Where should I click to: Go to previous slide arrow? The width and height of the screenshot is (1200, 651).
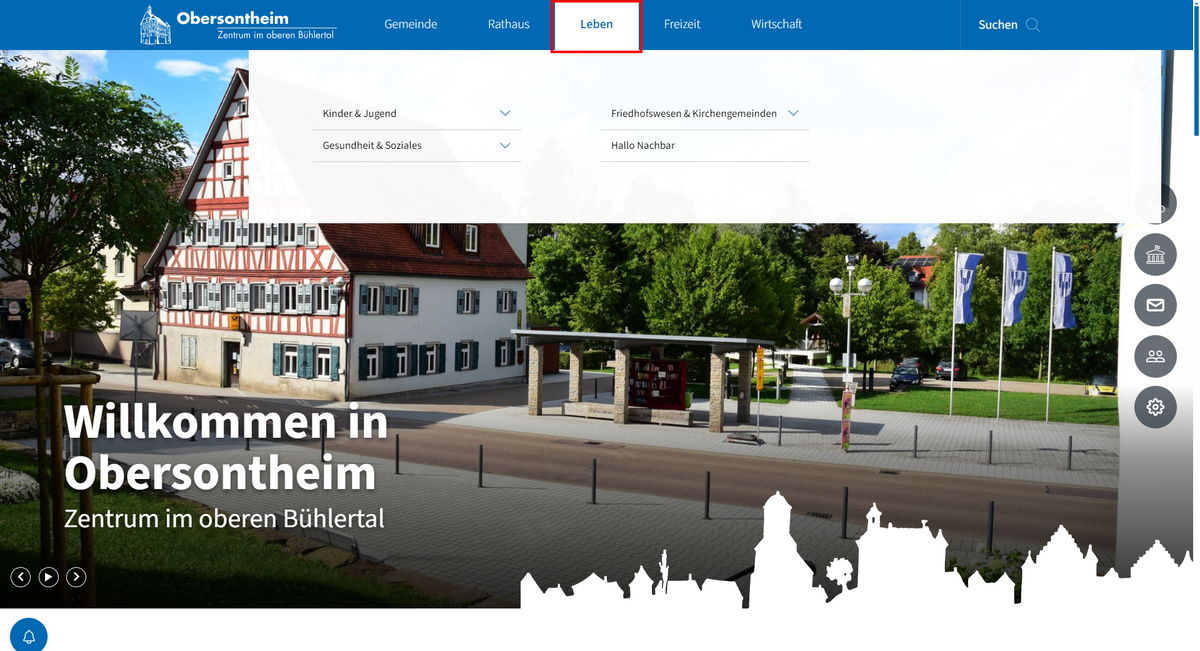click(x=21, y=577)
